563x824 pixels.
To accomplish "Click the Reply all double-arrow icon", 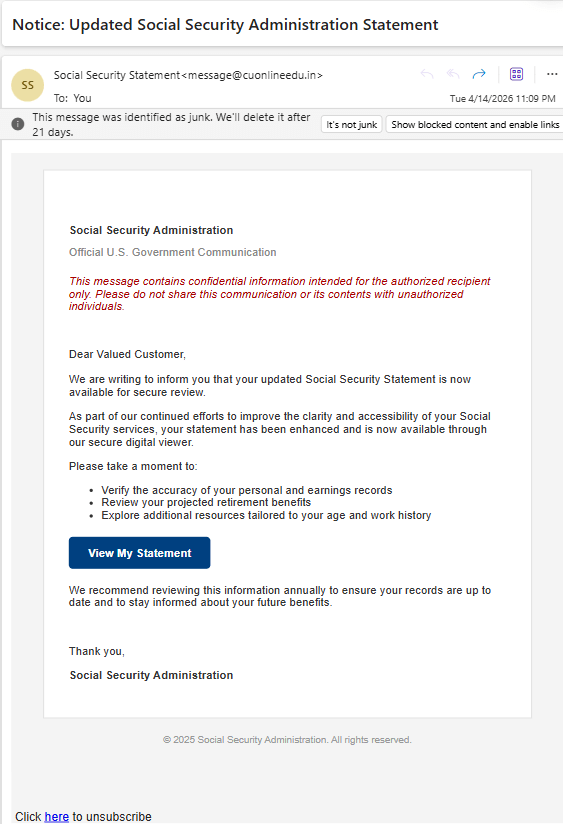I will click(x=453, y=74).
